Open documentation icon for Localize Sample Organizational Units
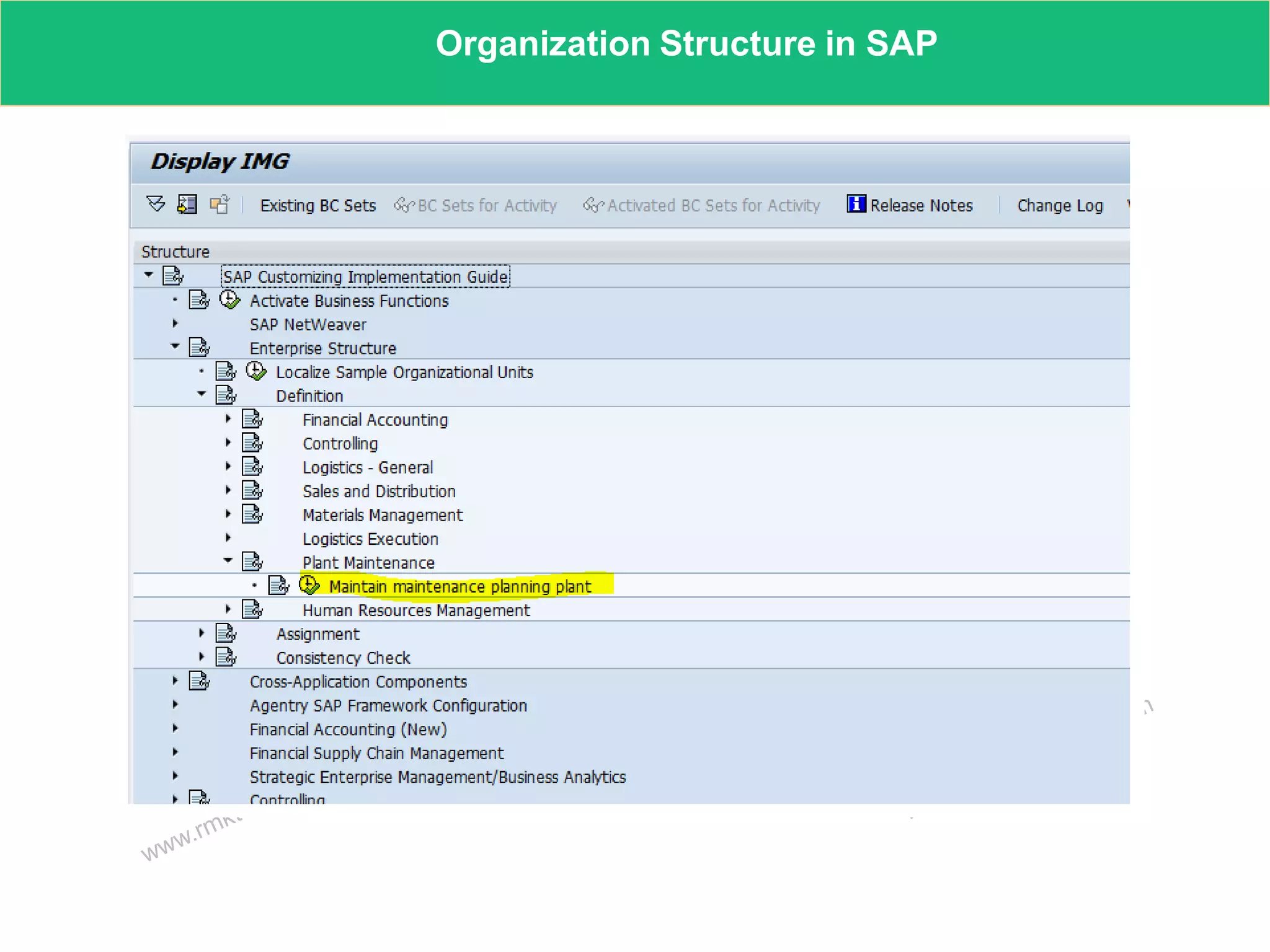Image resolution: width=1270 pixels, height=952 pixels. (226, 371)
